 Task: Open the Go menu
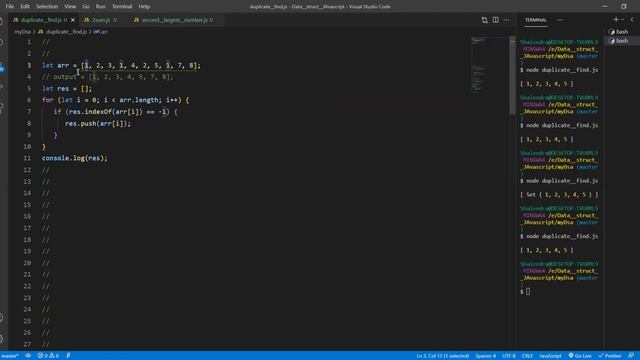point(86,7)
